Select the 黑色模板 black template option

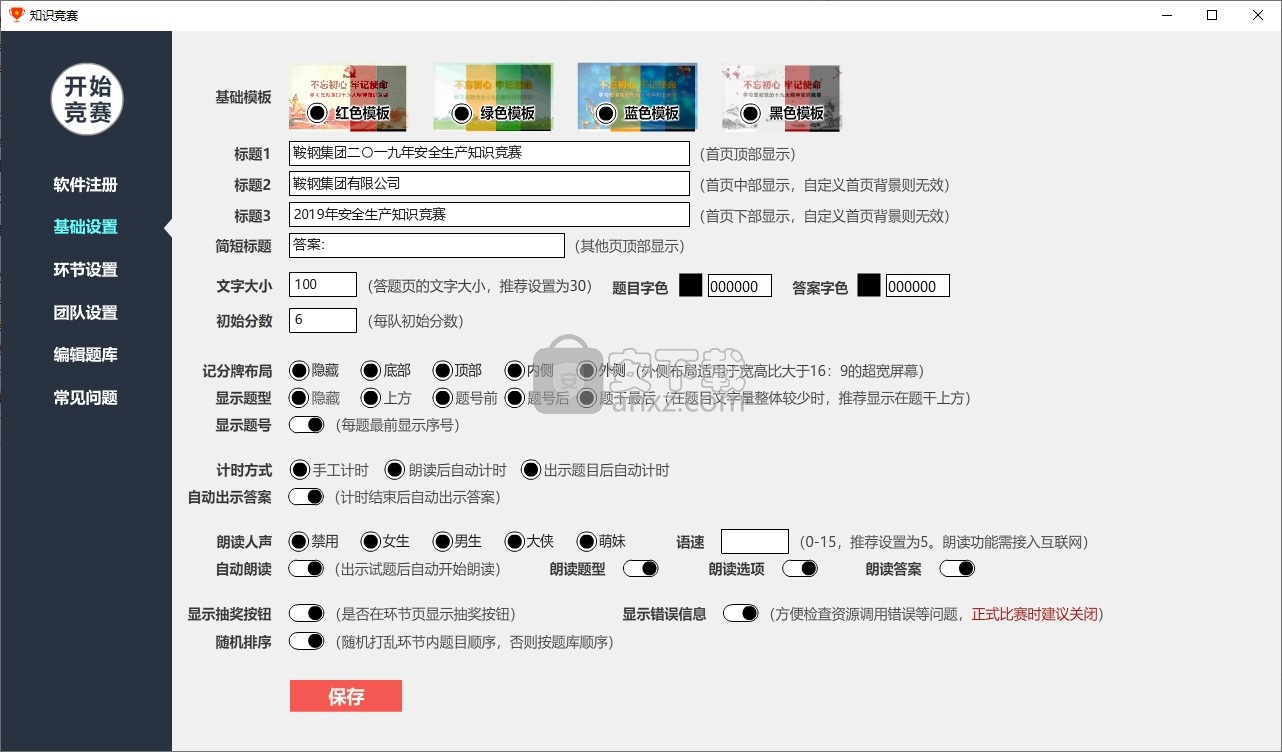750,113
